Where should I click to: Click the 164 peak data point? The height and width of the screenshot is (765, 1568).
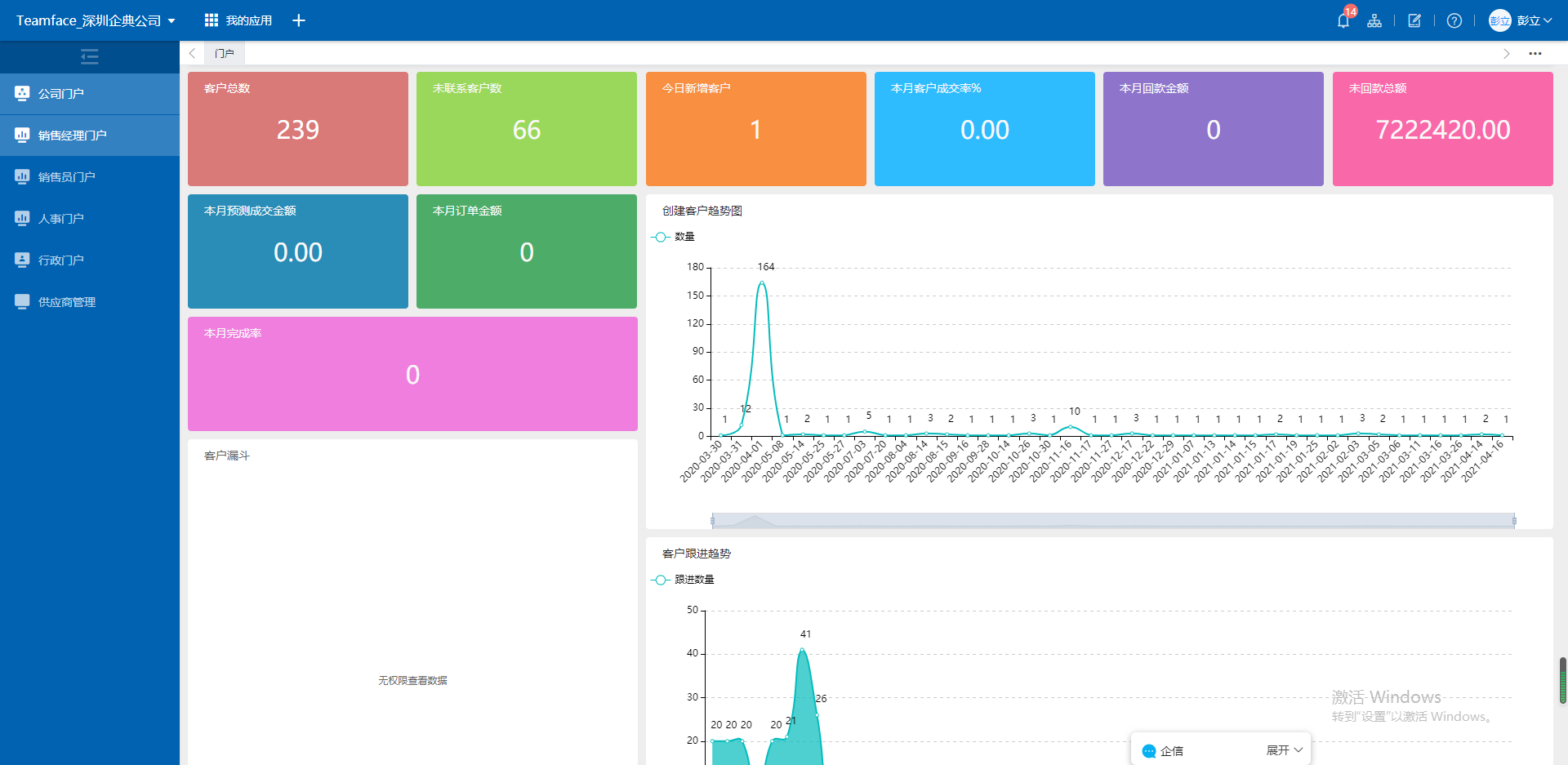pos(762,282)
